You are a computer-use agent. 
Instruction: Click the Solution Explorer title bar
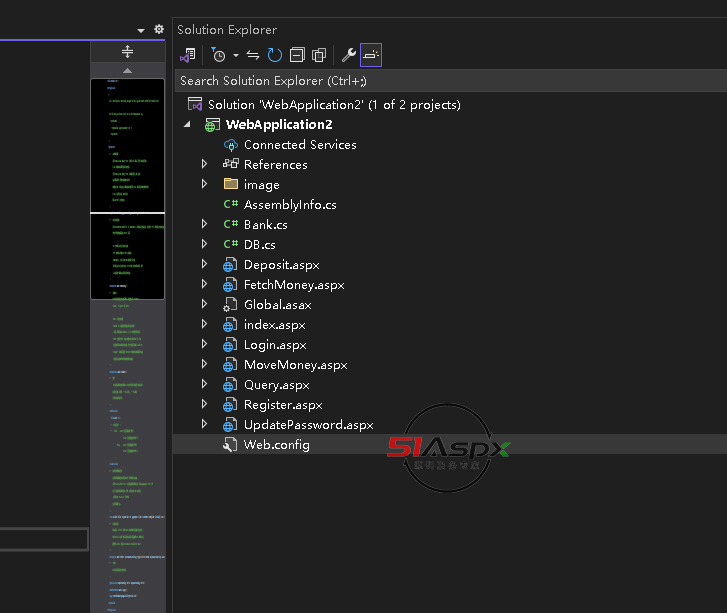point(451,30)
